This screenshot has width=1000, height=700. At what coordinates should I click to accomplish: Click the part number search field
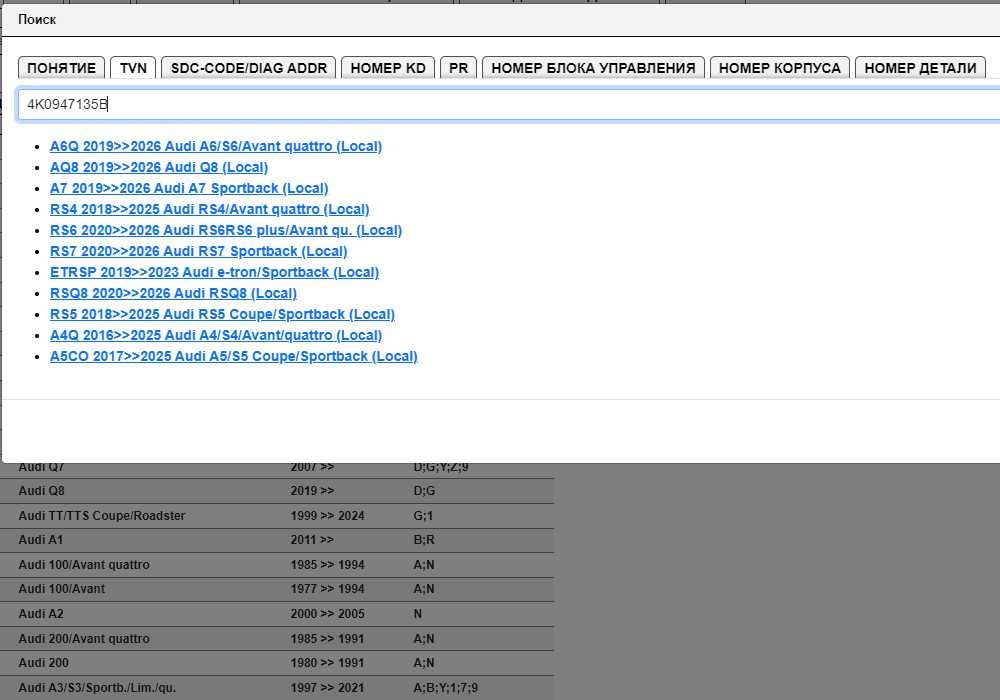[x=508, y=105]
